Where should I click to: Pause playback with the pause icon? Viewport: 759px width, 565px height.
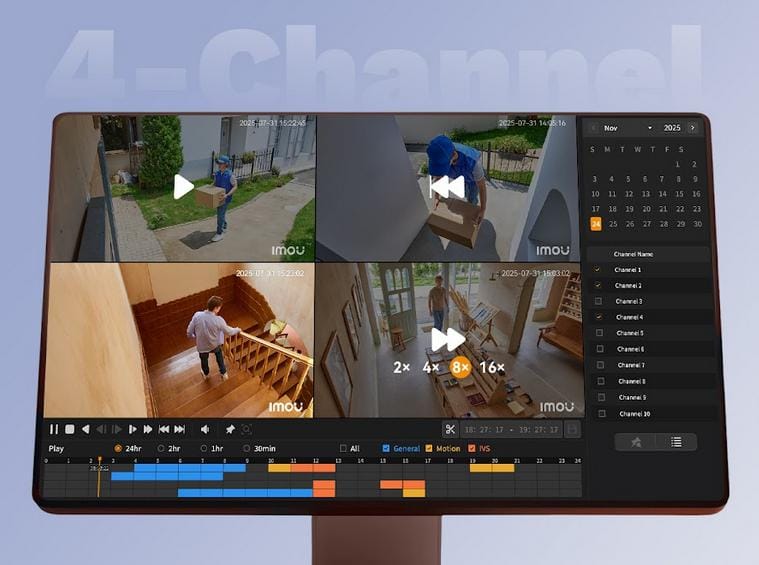pos(54,429)
